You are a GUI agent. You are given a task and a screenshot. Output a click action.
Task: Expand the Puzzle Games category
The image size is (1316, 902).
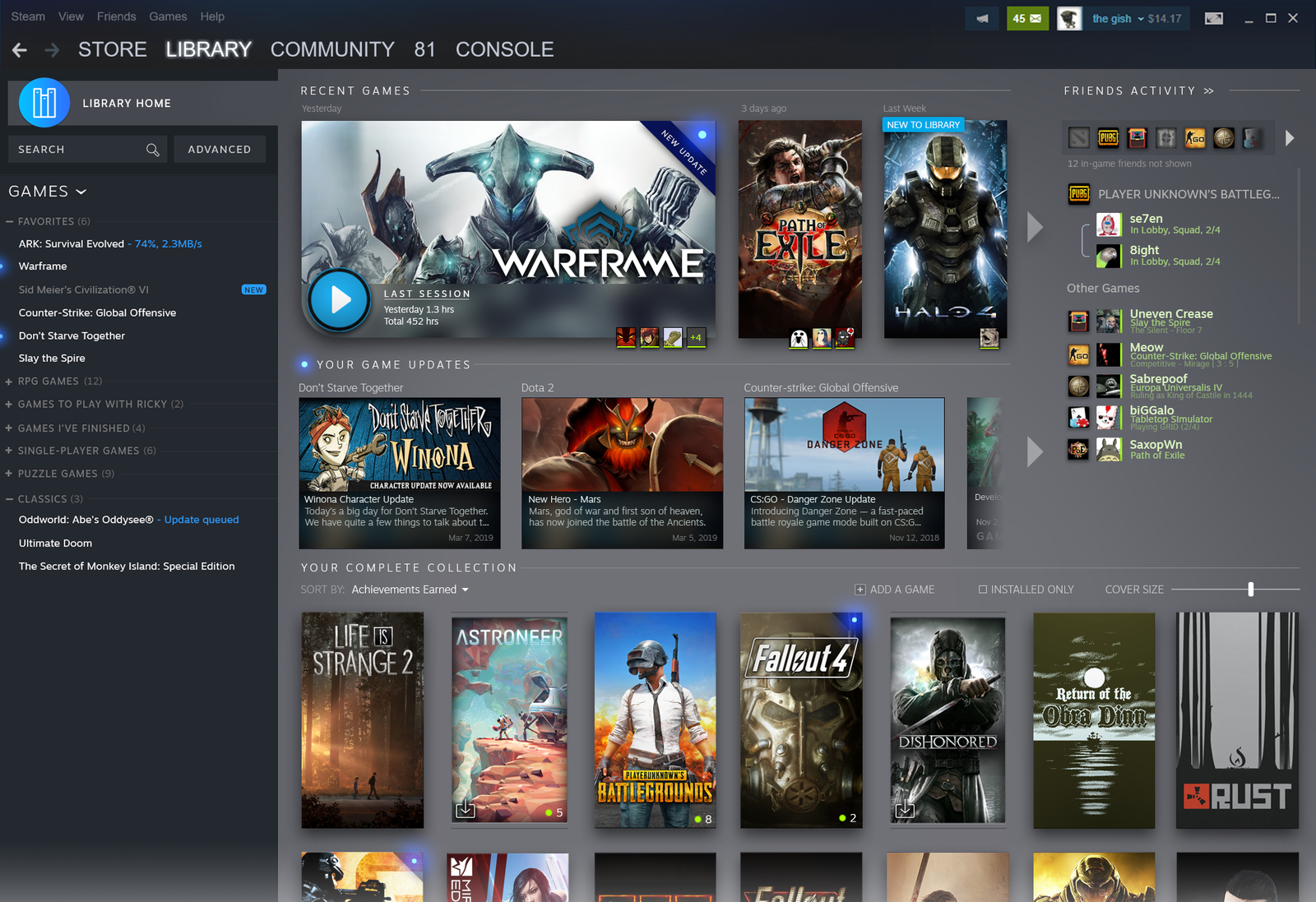(x=9, y=474)
